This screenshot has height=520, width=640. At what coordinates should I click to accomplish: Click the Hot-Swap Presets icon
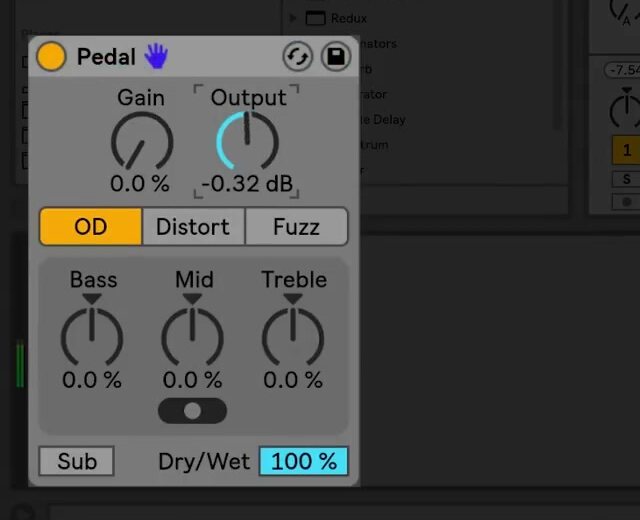(298, 56)
